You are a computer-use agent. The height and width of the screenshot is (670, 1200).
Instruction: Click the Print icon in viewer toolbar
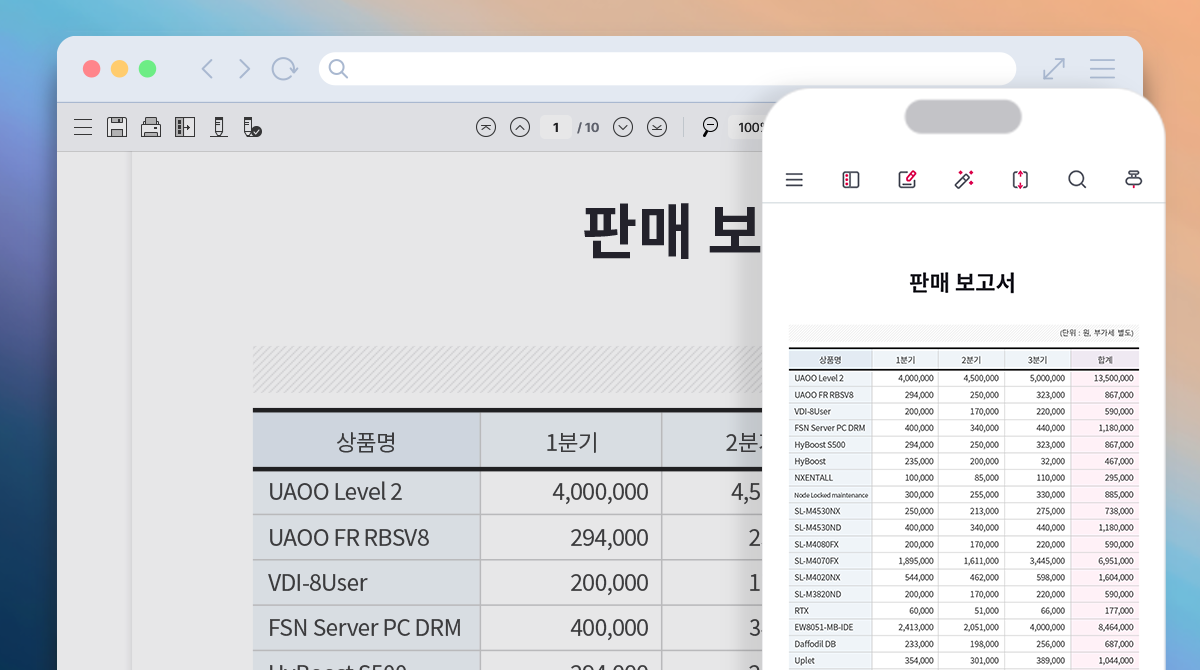(x=151, y=127)
